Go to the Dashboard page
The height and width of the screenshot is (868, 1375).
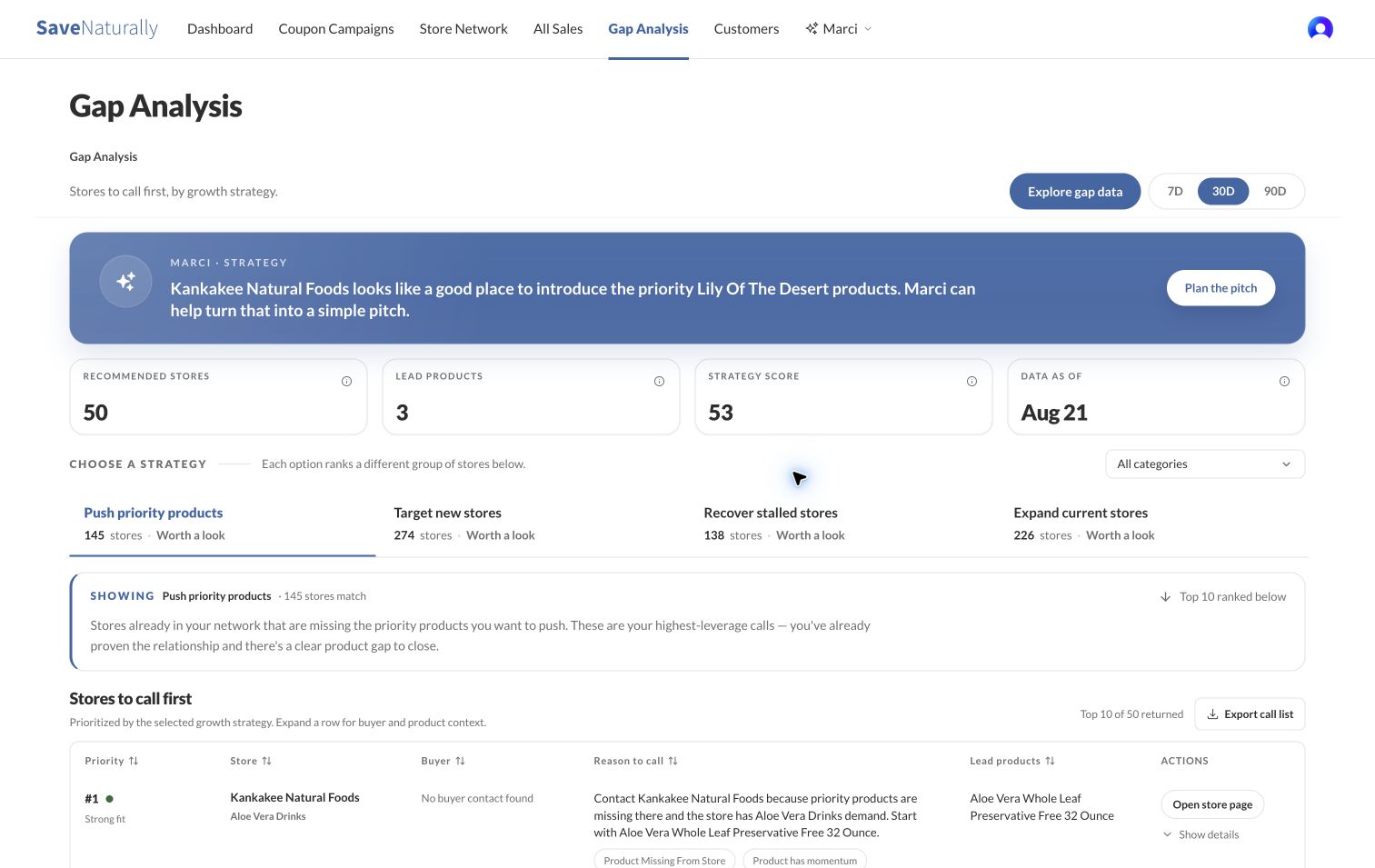[x=220, y=29]
